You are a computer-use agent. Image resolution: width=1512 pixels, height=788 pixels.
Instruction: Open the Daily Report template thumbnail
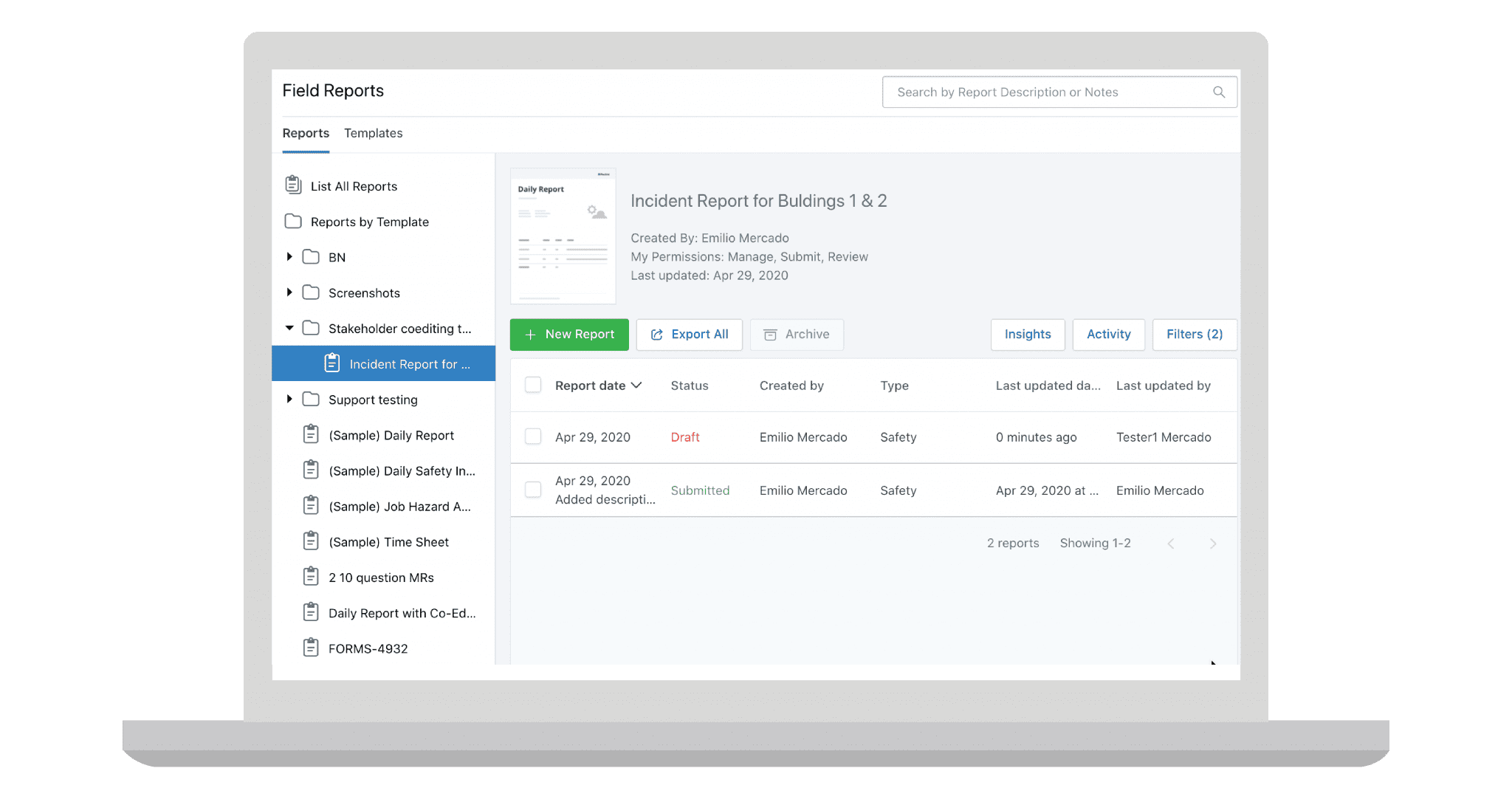563,236
